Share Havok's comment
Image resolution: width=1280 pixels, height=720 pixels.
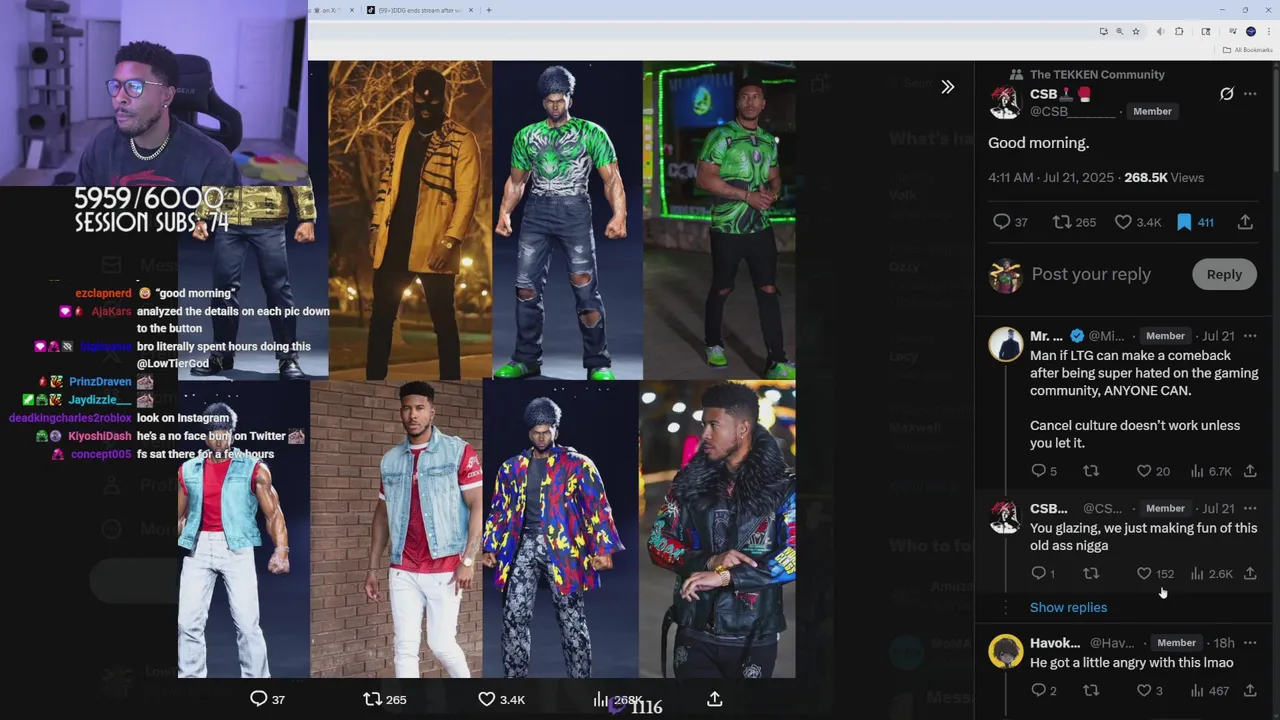pyautogui.click(x=1250, y=690)
